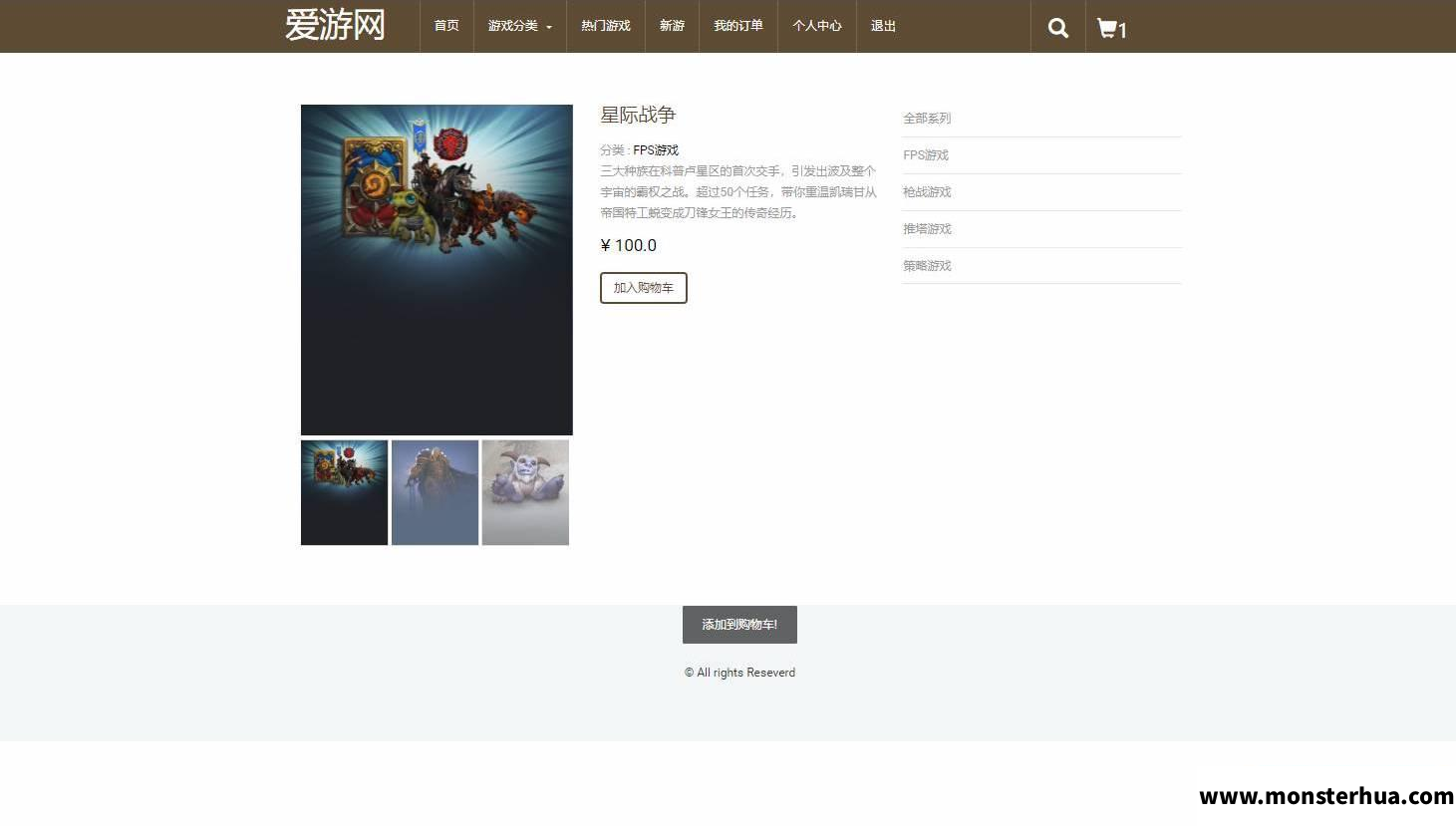The image size is (1456, 826).
Task: Expand the 游戏分类 dropdown menu
Action: tap(519, 26)
